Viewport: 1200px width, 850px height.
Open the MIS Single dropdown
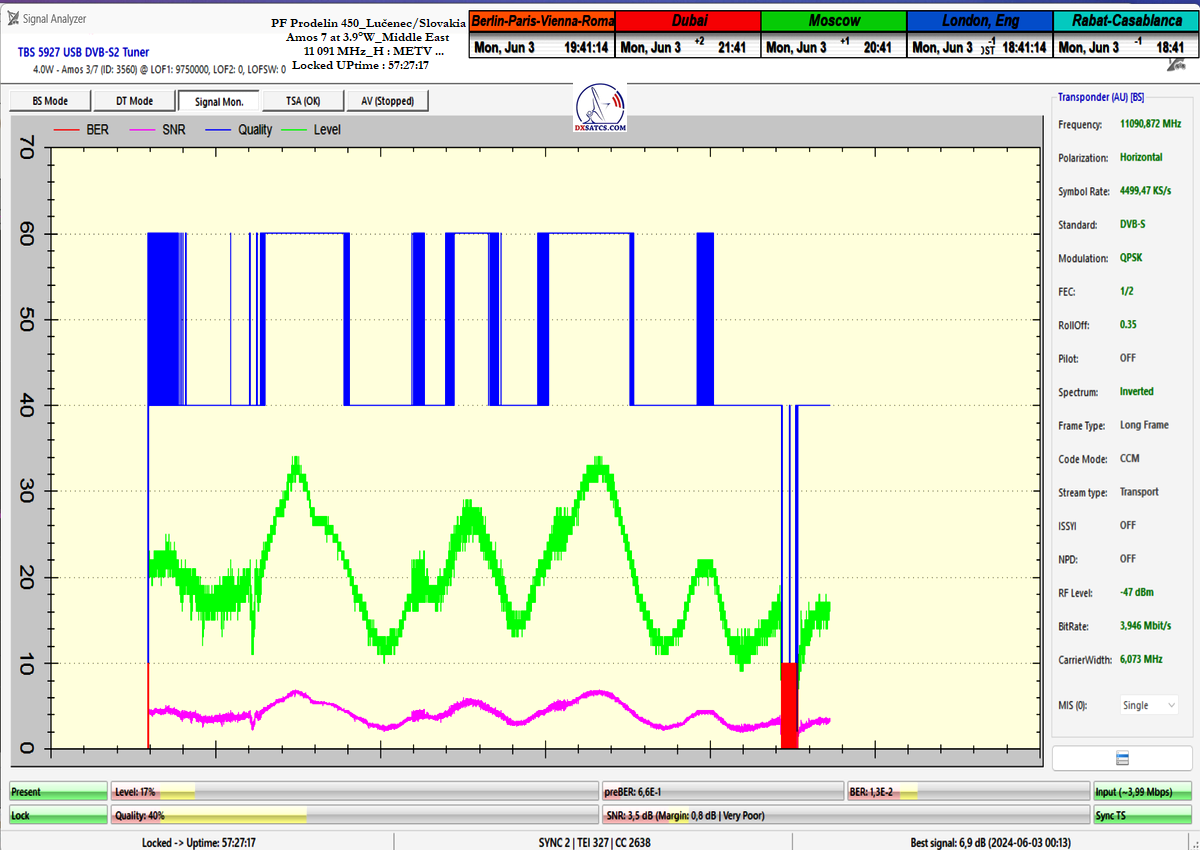pos(1148,705)
